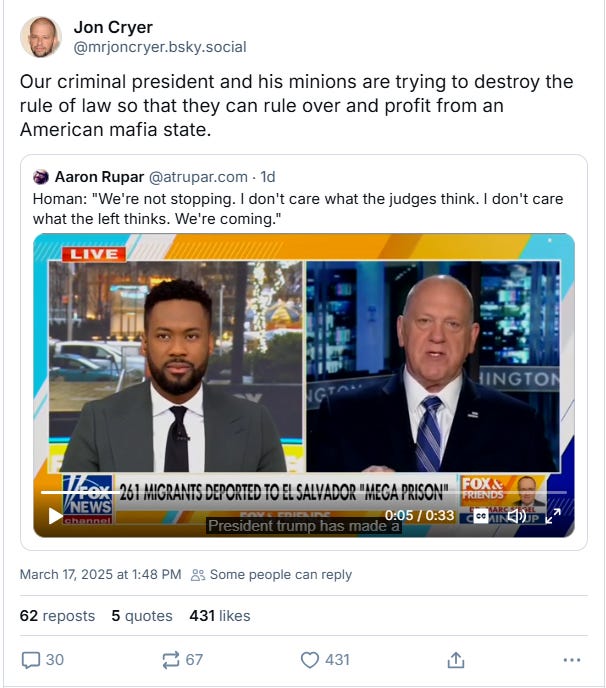Open @mrjoncryer.bsky.social handle link
Screen dimensions: 606x688
pos(160,47)
